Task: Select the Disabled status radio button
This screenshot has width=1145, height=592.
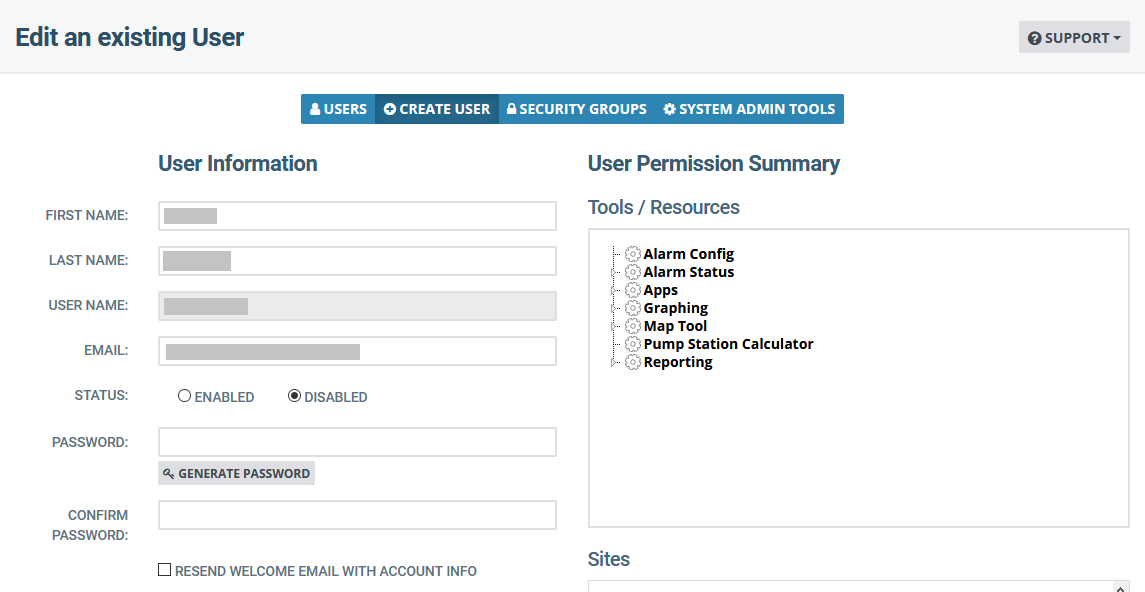Action: point(294,396)
